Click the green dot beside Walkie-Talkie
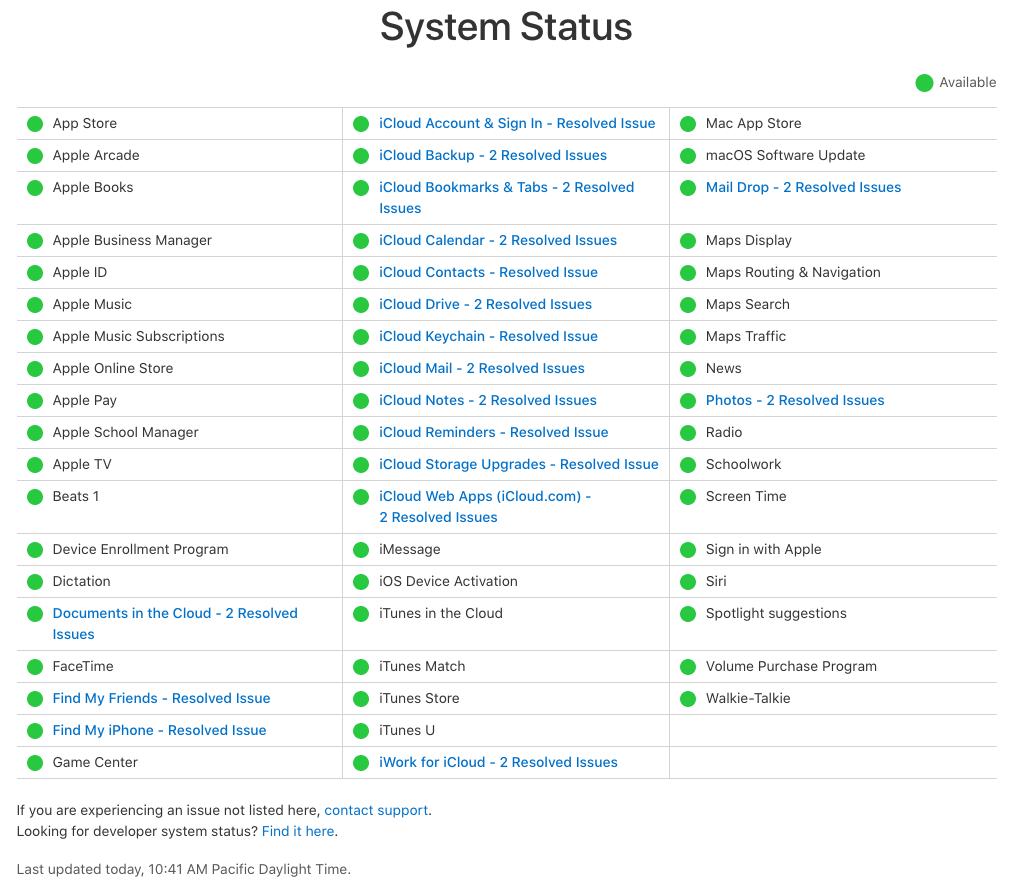 [688, 699]
